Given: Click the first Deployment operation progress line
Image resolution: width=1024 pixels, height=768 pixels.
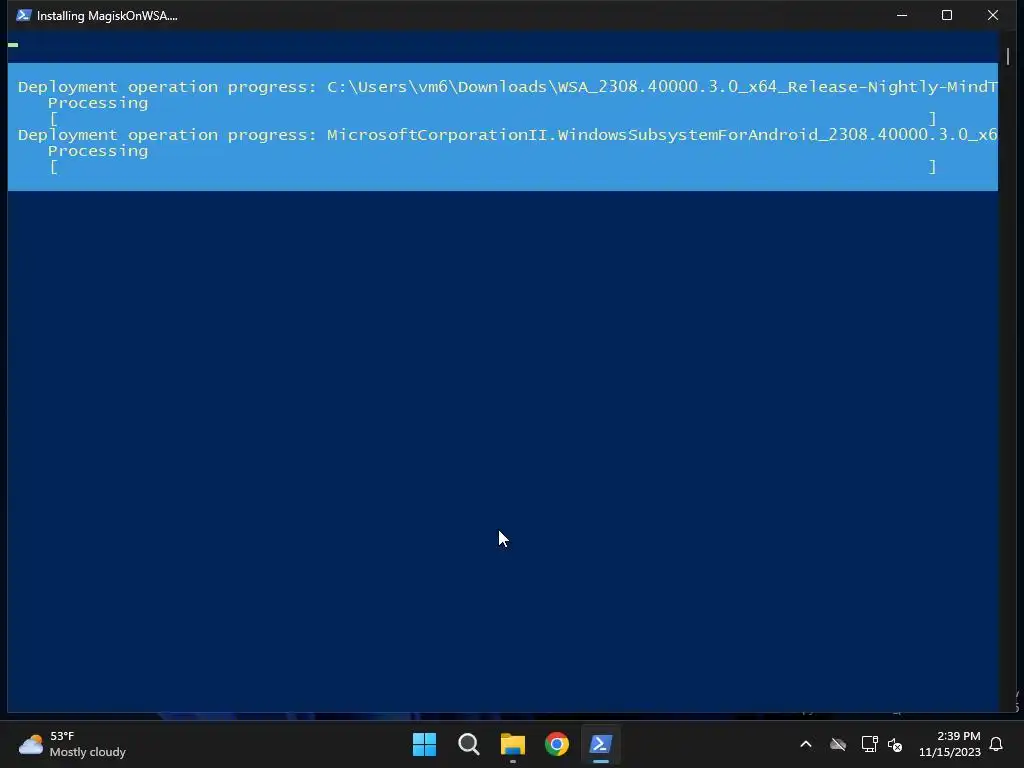Looking at the screenshot, I should 507,87.
